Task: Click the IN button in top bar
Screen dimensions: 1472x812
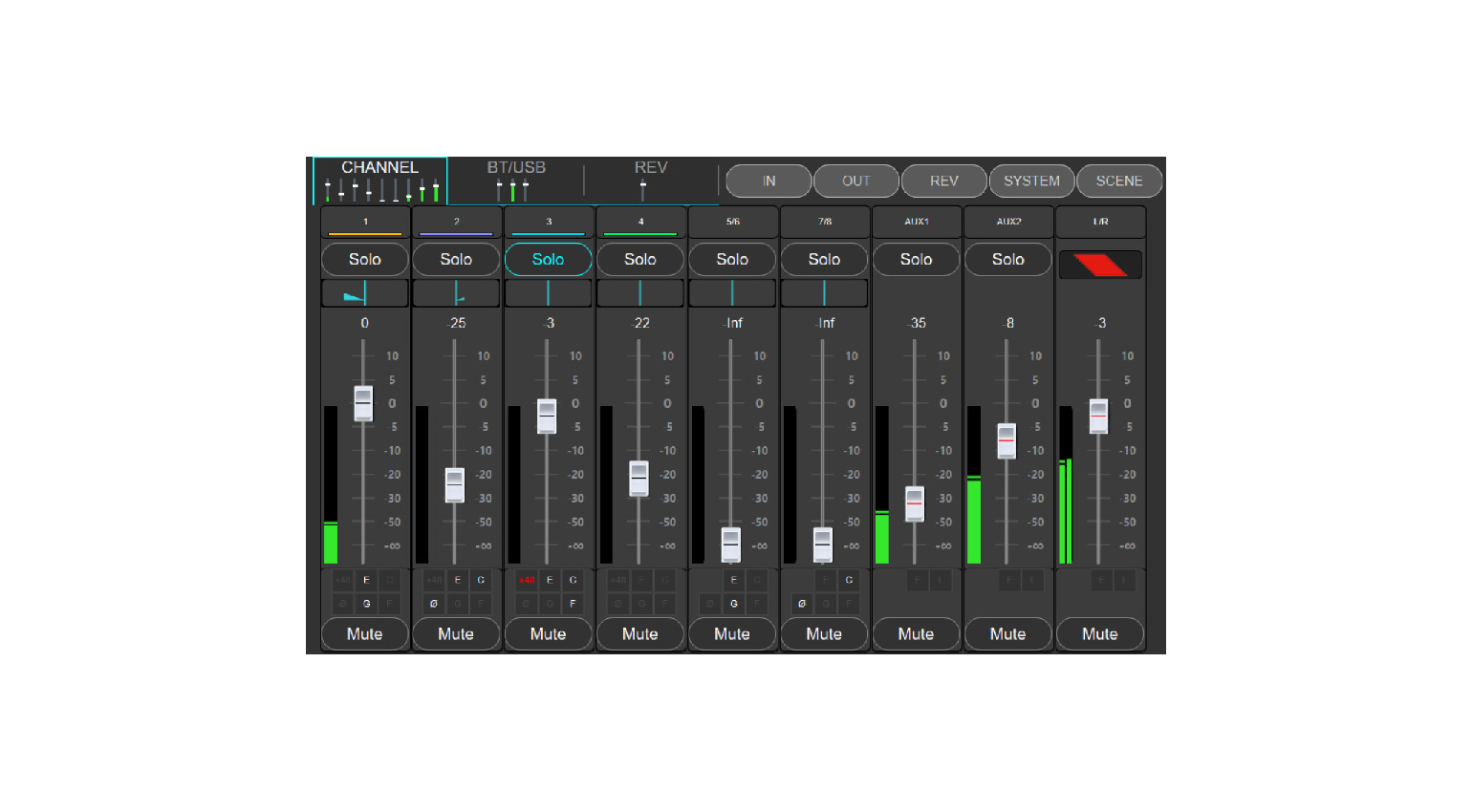Action: (x=768, y=181)
